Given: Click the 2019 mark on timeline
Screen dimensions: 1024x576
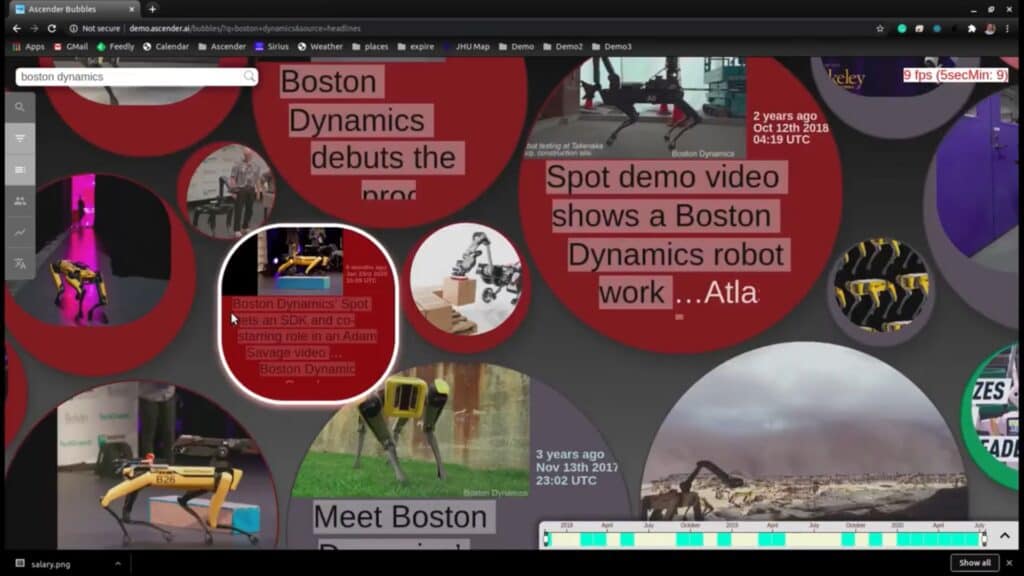Looking at the screenshot, I should pos(731,525).
